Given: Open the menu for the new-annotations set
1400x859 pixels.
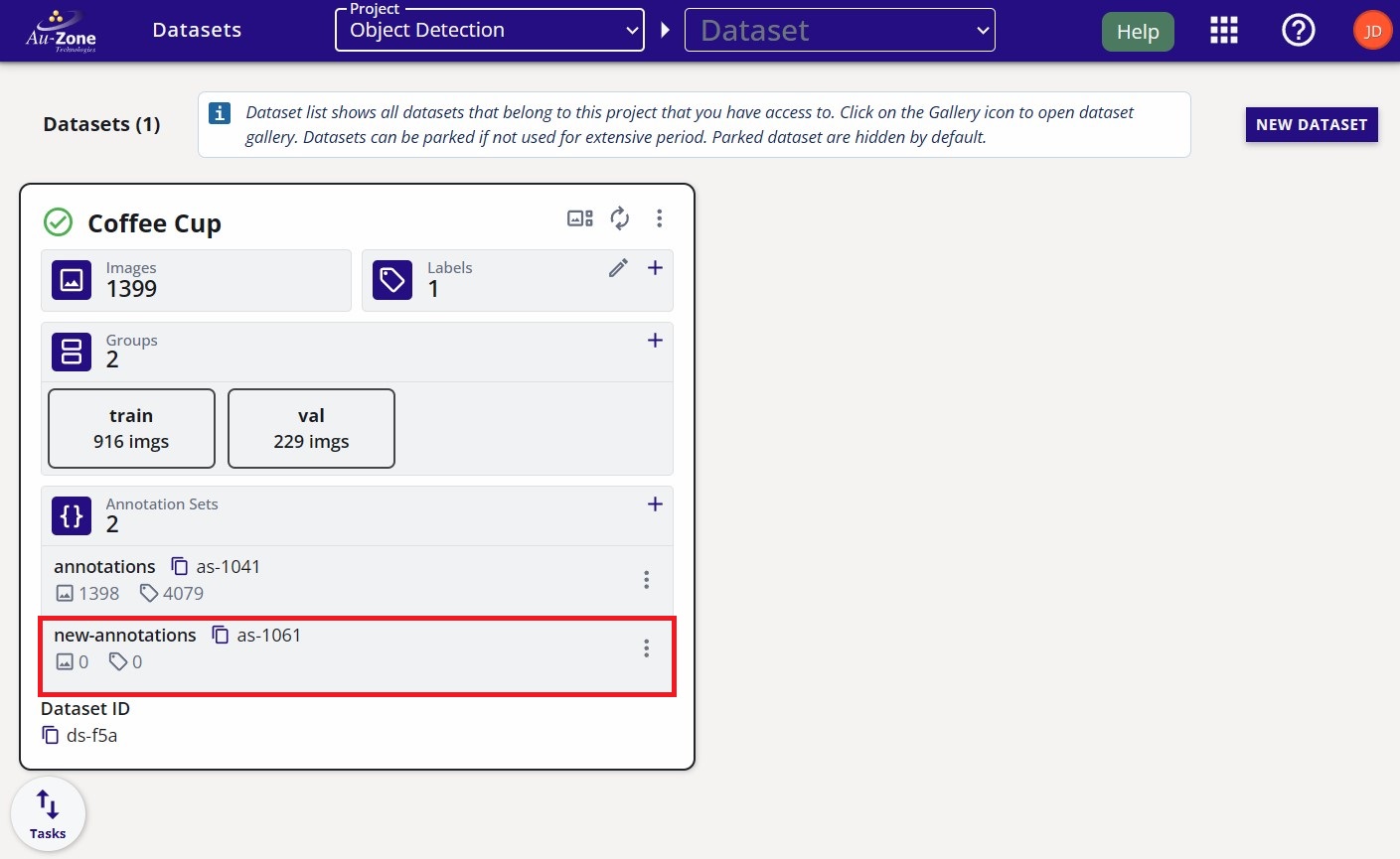Looking at the screenshot, I should (x=647, y=647).
